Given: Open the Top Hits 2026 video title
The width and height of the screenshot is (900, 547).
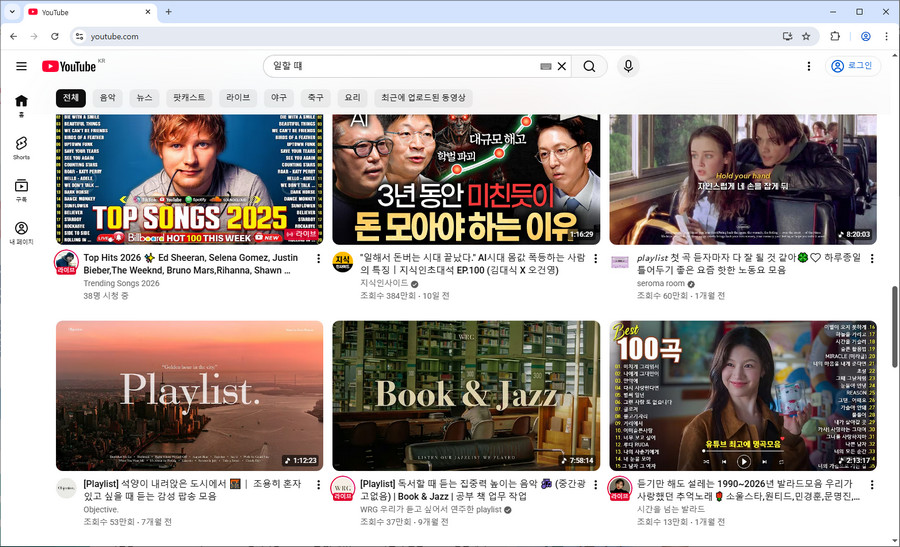Looking at the screenshot, I should coord(191,264).
